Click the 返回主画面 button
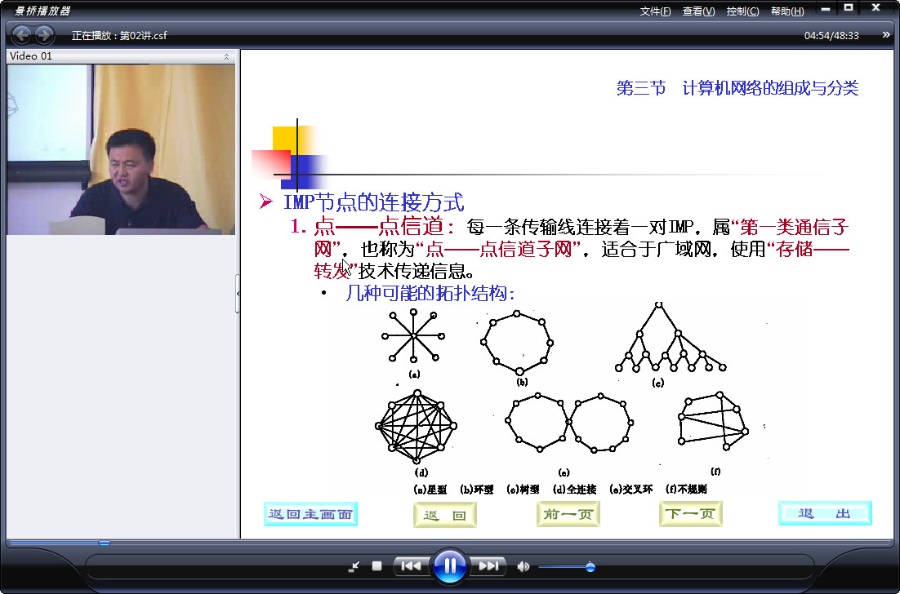 (x=311, y=514)
